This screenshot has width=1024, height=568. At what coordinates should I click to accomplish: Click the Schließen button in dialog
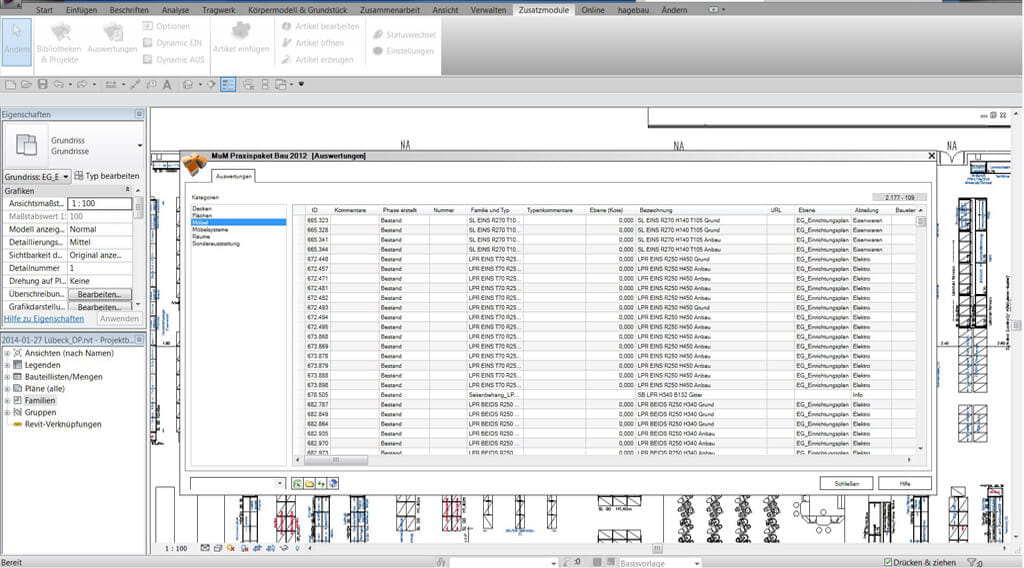[846, 483]
